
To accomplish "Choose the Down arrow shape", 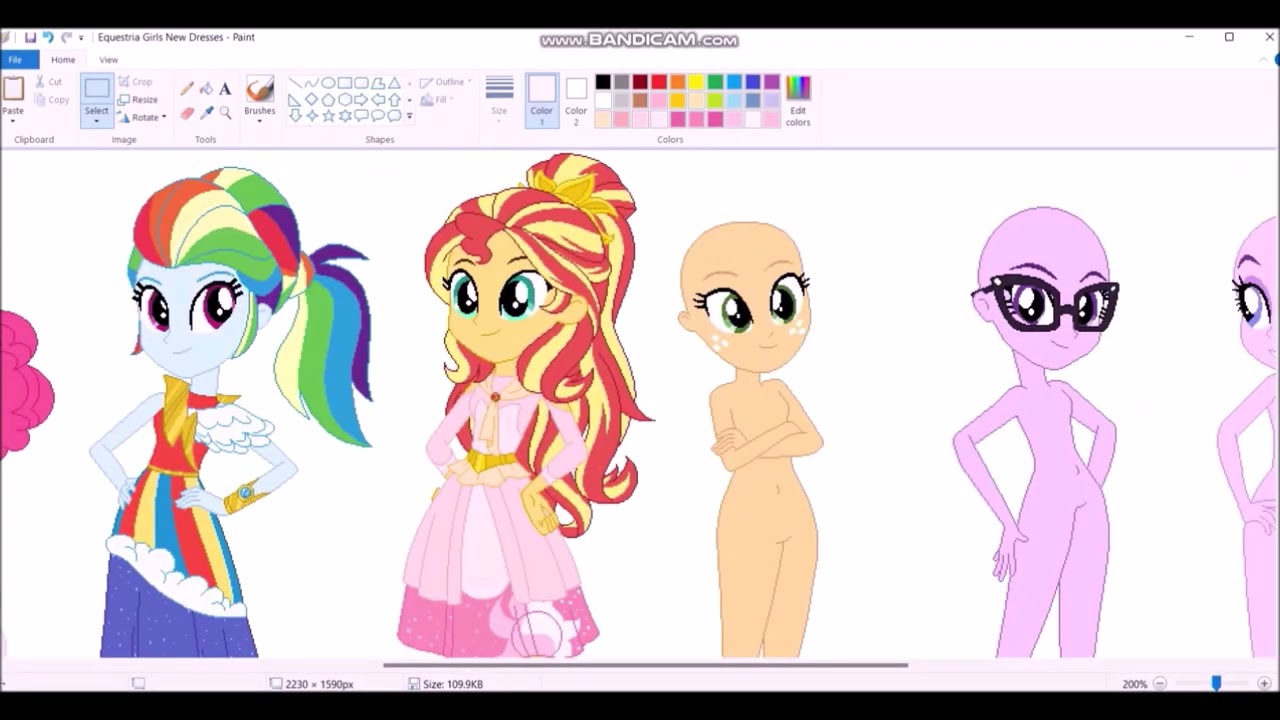I will 295,116.
